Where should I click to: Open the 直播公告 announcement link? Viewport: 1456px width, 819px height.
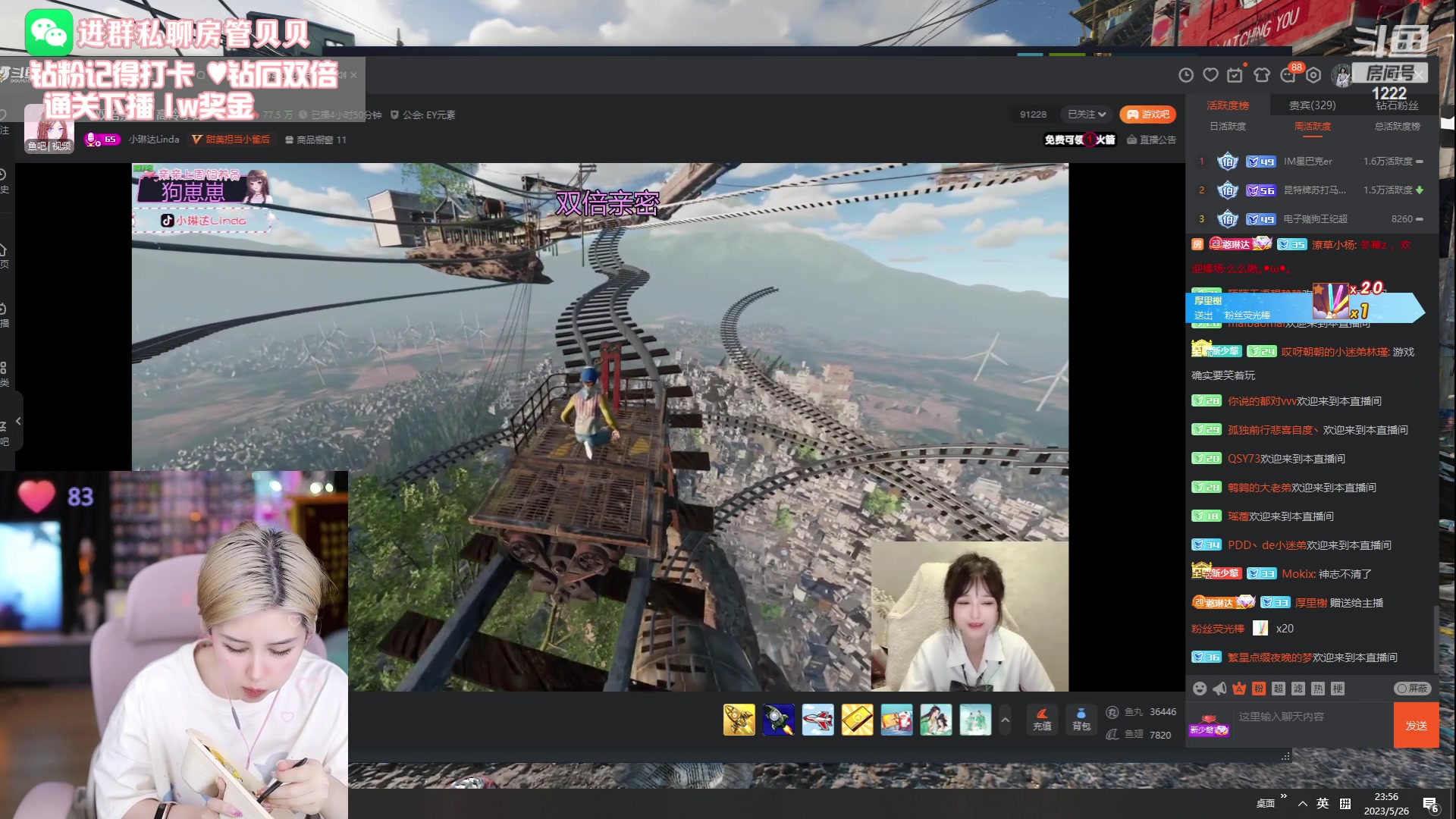(1152, 140)
